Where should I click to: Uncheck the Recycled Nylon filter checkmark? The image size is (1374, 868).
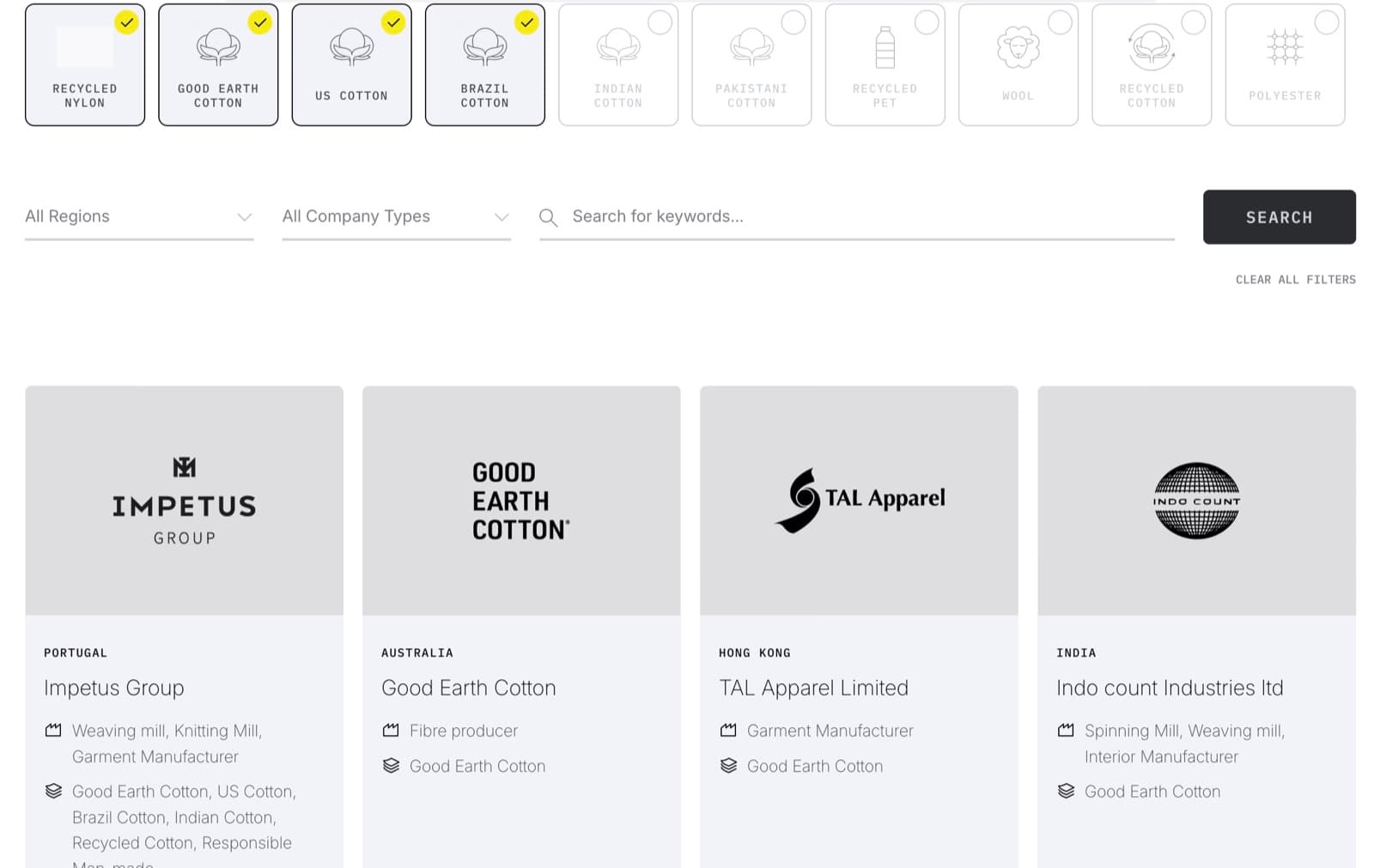pos(127,23)
